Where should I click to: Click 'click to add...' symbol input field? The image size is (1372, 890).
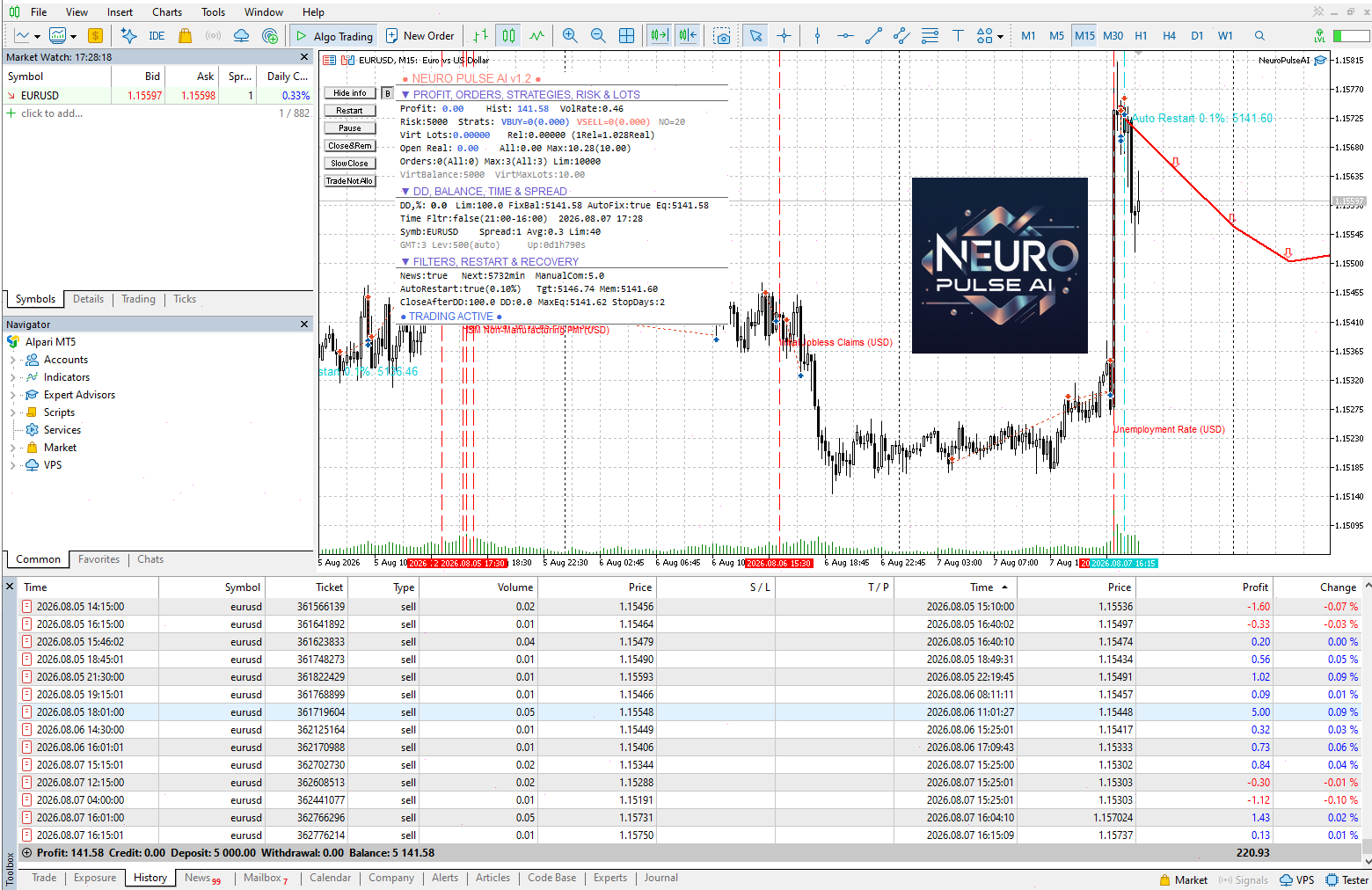[52, 113]
